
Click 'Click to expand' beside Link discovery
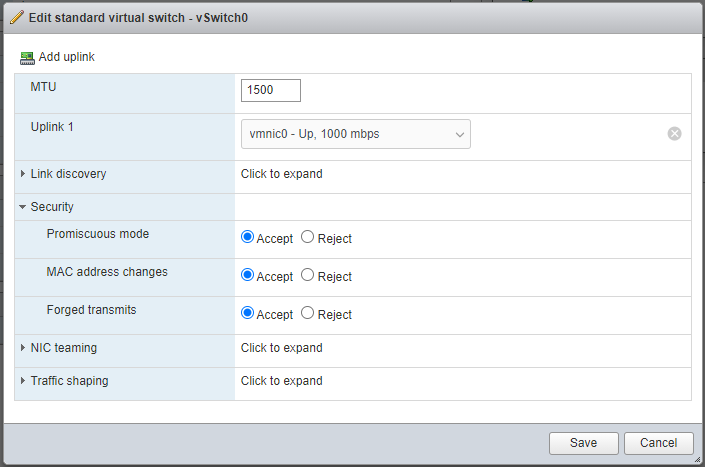point(282,174)
